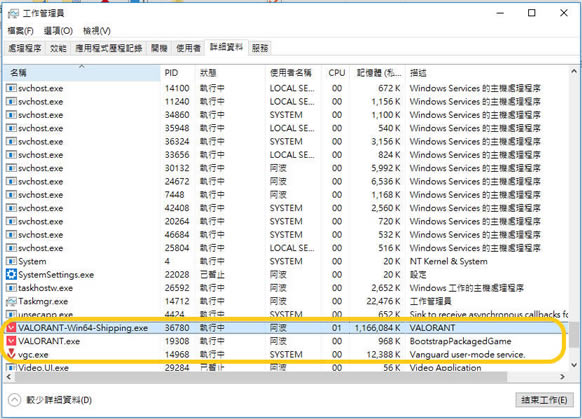The height and width of the screenshot is (419, 582).
Task: Open the 選項(O) menu
Action: [58, 31]
